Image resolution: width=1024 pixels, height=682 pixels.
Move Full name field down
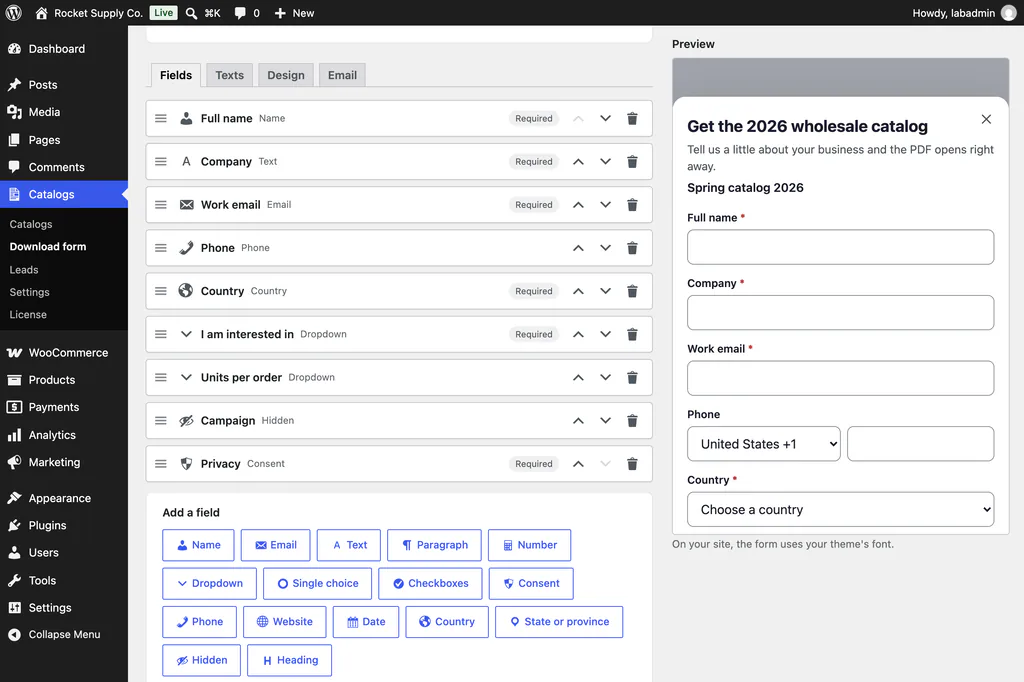(605, 118)
